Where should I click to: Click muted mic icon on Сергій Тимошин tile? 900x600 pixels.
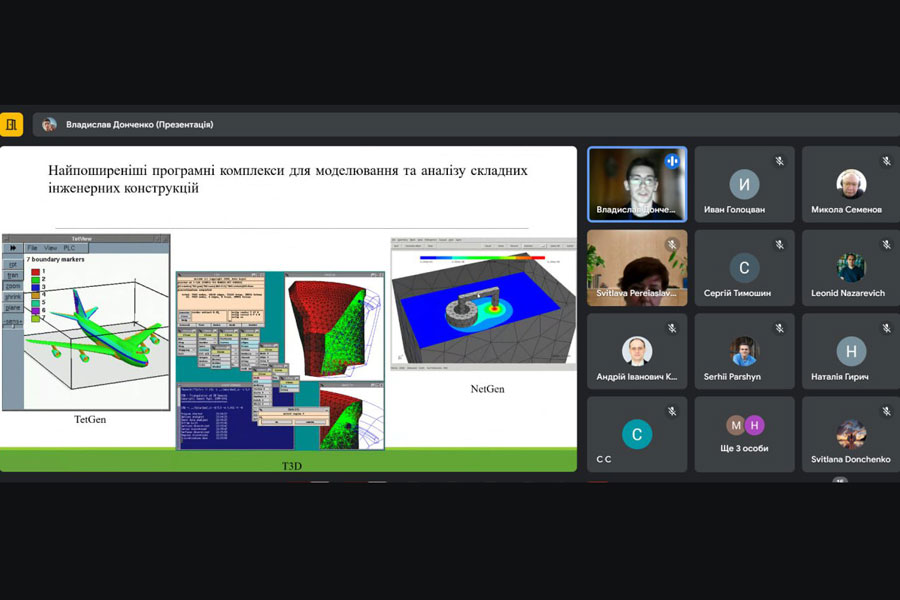[779, 245]
